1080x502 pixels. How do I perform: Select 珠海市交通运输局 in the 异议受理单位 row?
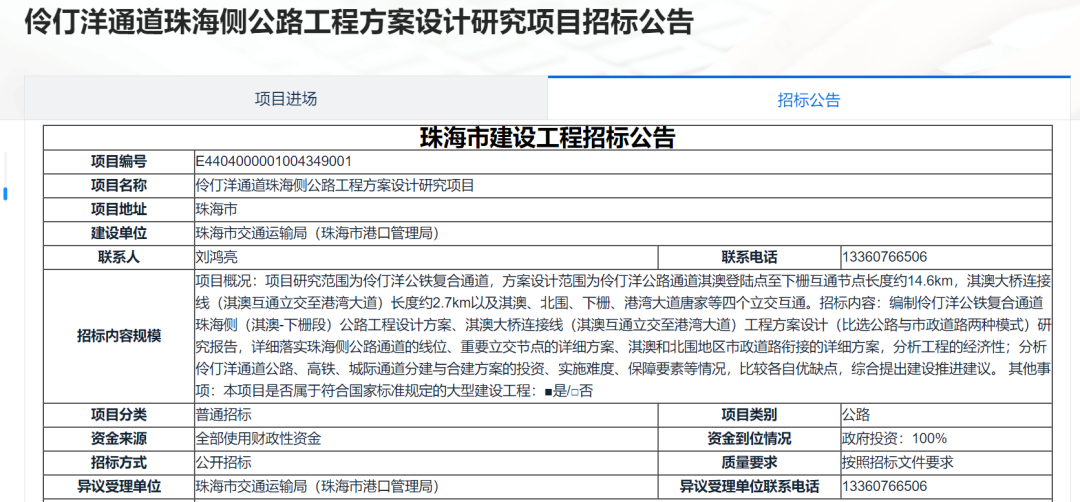point(251,487)
